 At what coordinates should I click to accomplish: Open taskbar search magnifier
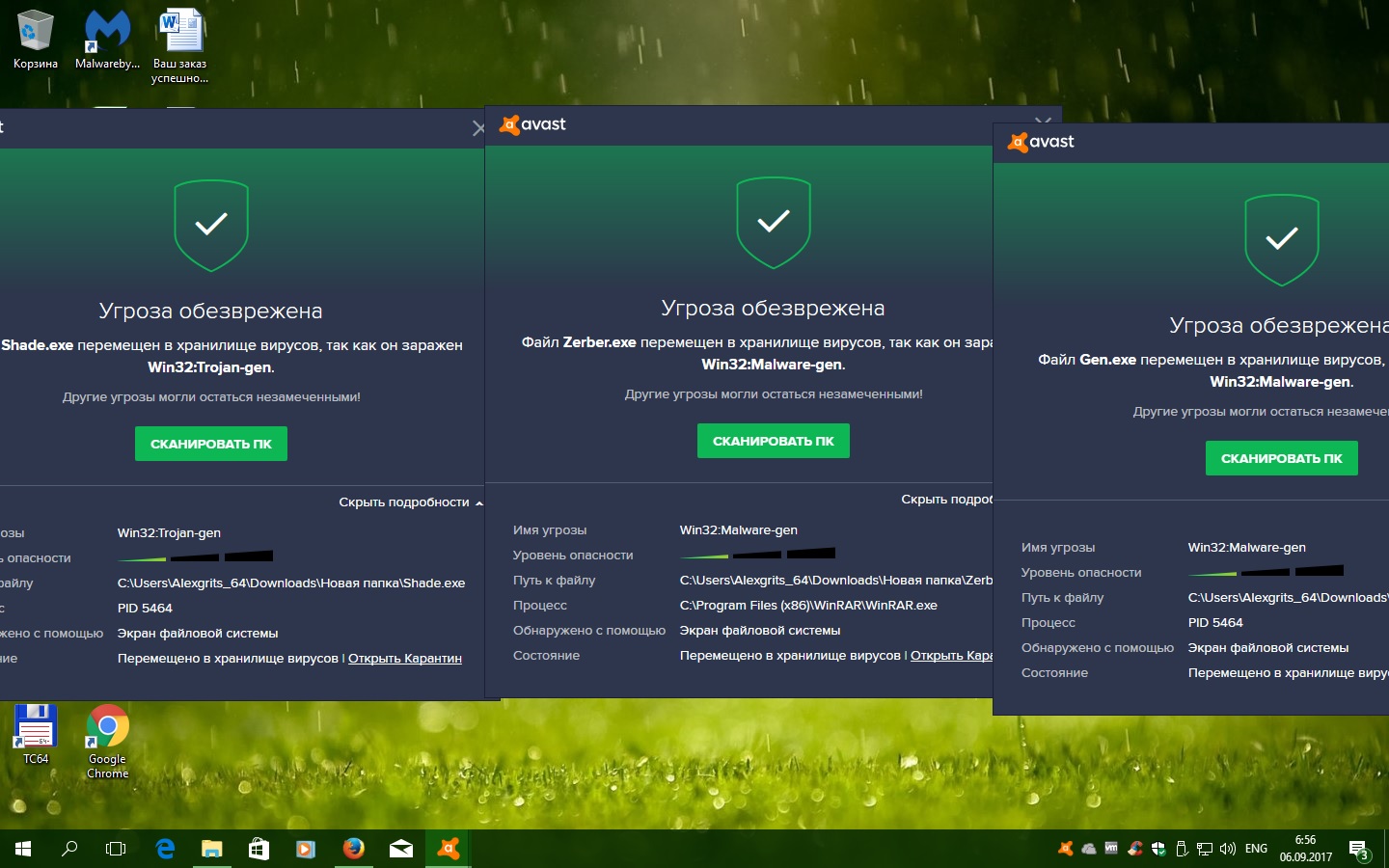[69, 849]
